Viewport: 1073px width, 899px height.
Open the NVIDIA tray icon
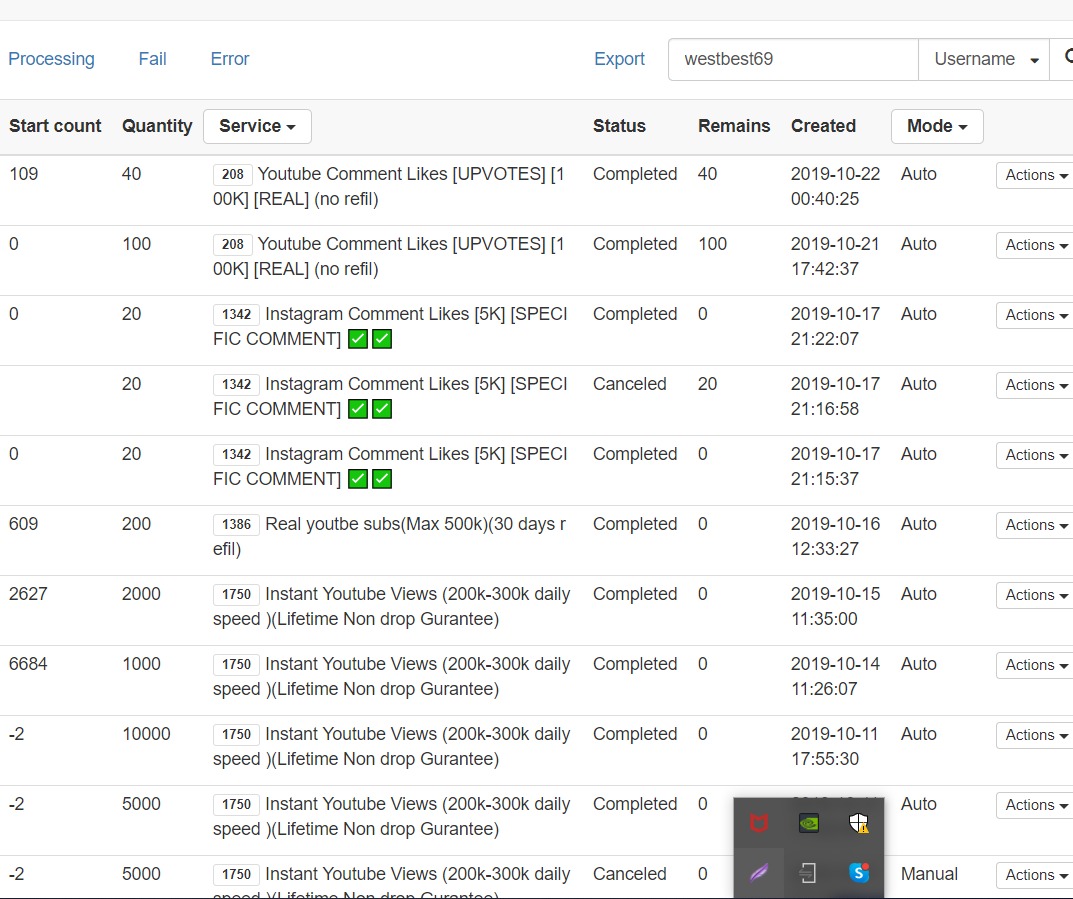click(x=809, y=822)
